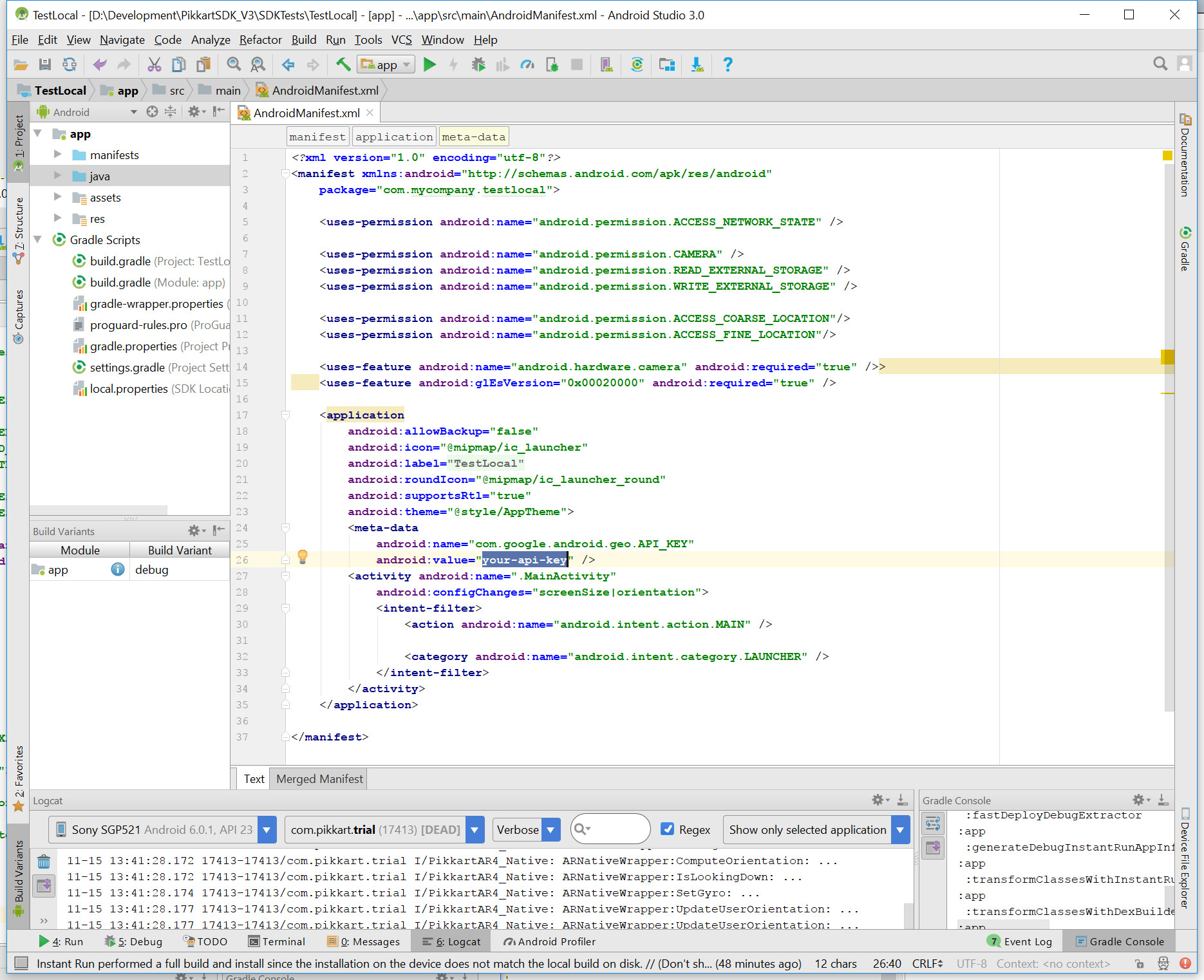1204x980 pixels.
Task: Collapse the Gradle Scripts node
Action: point(37,240)
